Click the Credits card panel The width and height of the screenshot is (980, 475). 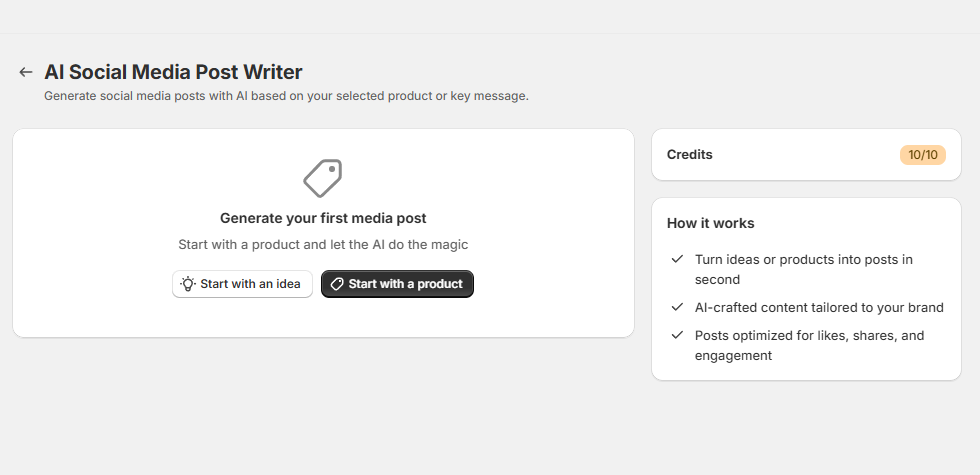806,155
